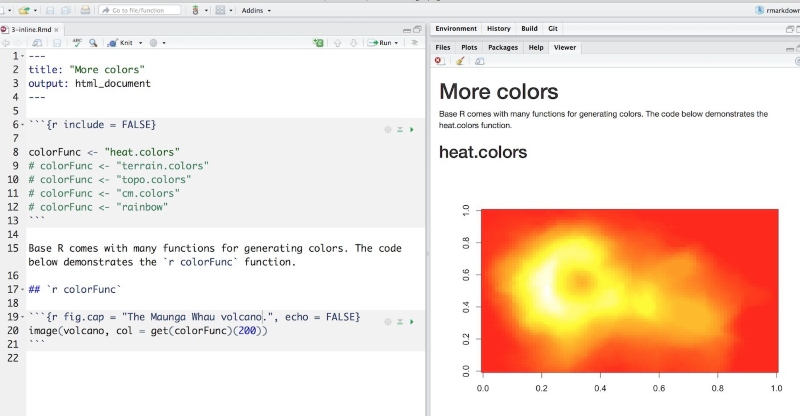
Task: Switch to the Help tab
Action: point(536,47)
